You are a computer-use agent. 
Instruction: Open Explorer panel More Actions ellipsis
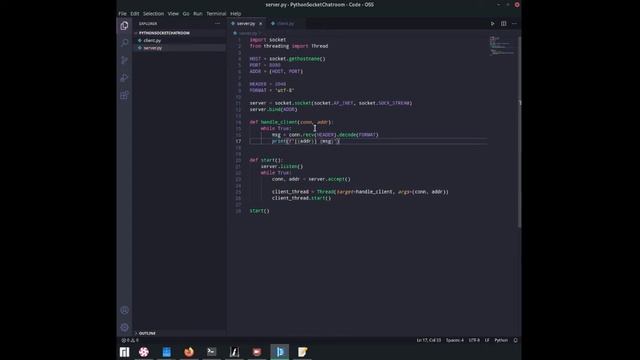(217, 24)
